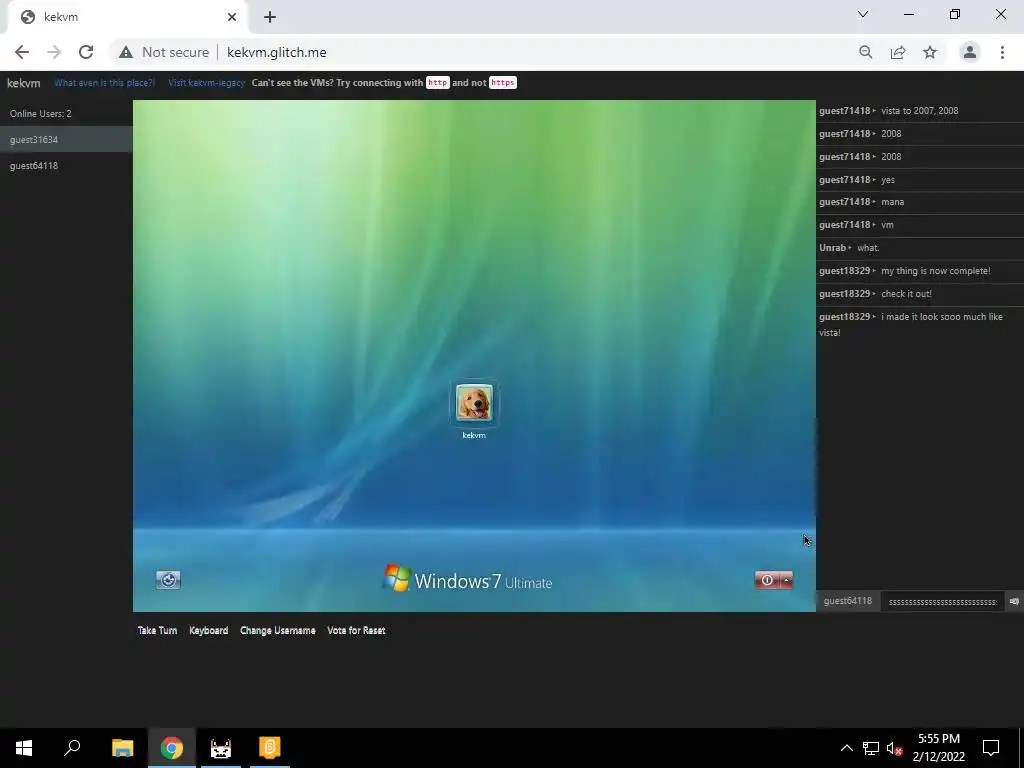Open the Not secure site info warning

164,52
